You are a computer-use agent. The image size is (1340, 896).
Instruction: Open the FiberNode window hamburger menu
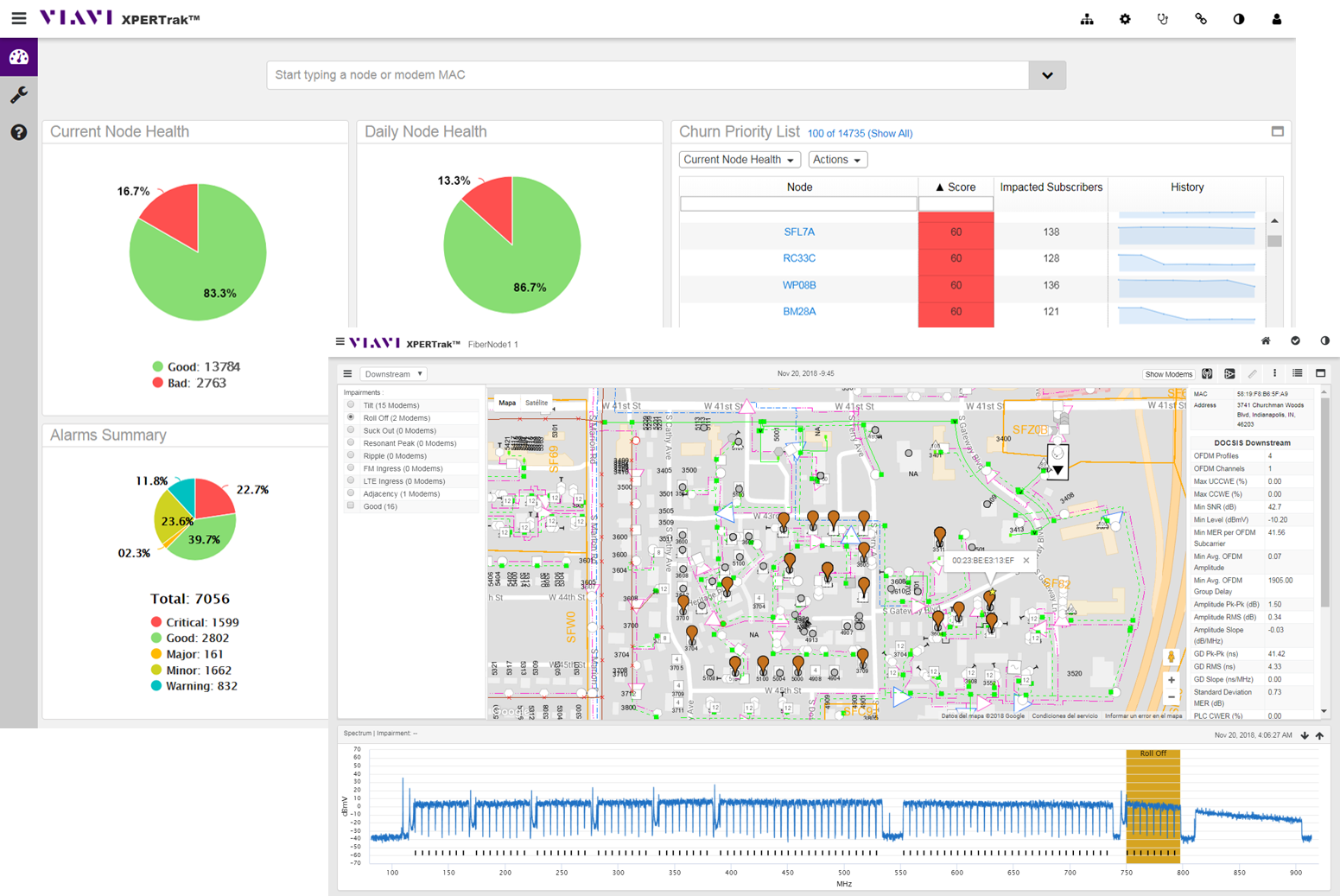(340, 342)
